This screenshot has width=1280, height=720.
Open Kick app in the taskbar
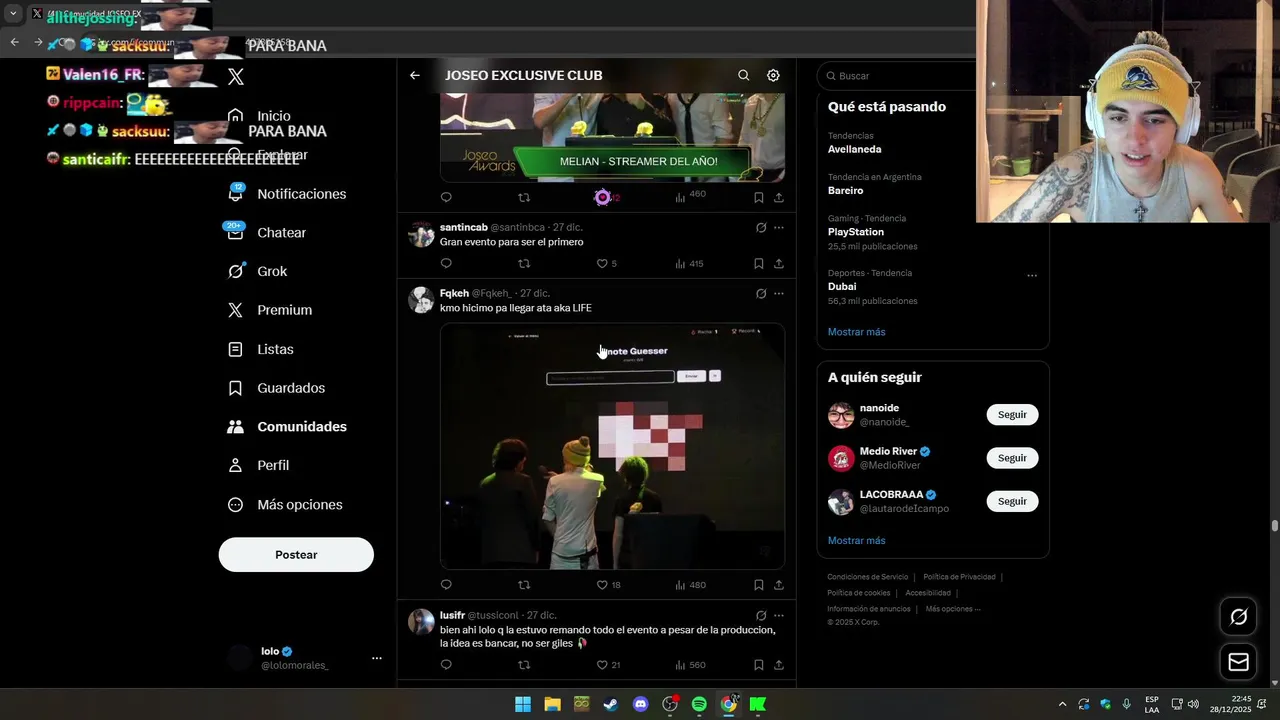click(758, 704)
